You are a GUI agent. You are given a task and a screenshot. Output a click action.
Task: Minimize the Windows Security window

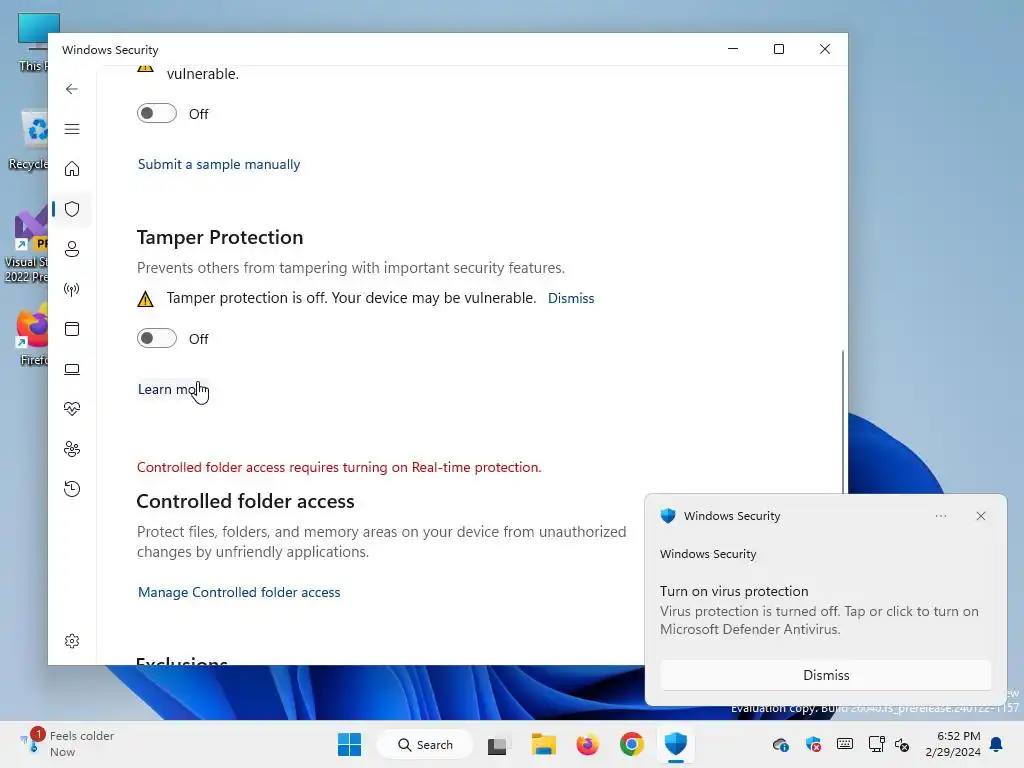pos(733,49)
